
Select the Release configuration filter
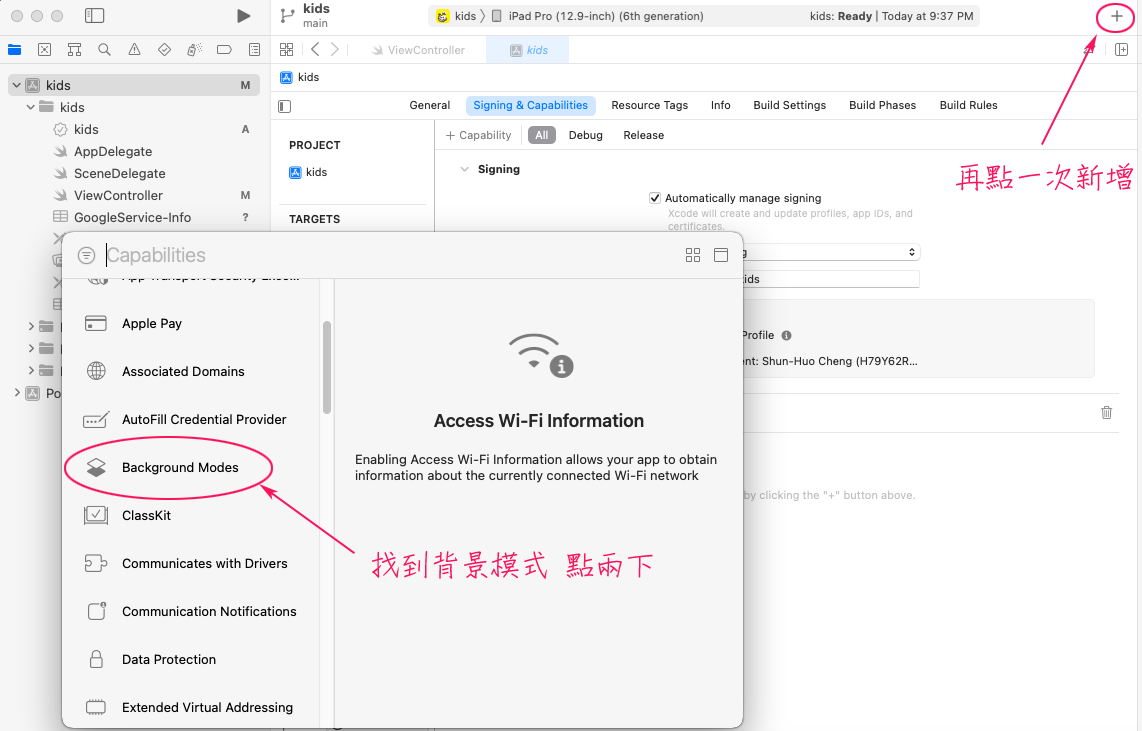tap(643, 135)
